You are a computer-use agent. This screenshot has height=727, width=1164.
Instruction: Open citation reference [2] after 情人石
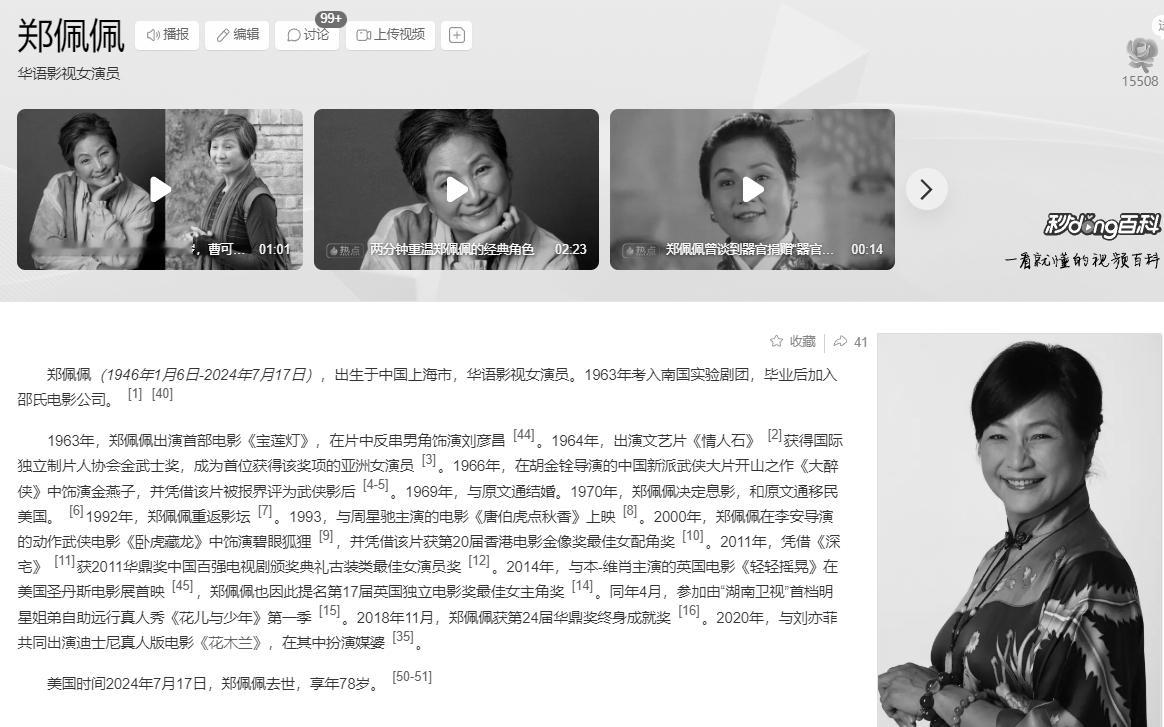pos(775,435)
